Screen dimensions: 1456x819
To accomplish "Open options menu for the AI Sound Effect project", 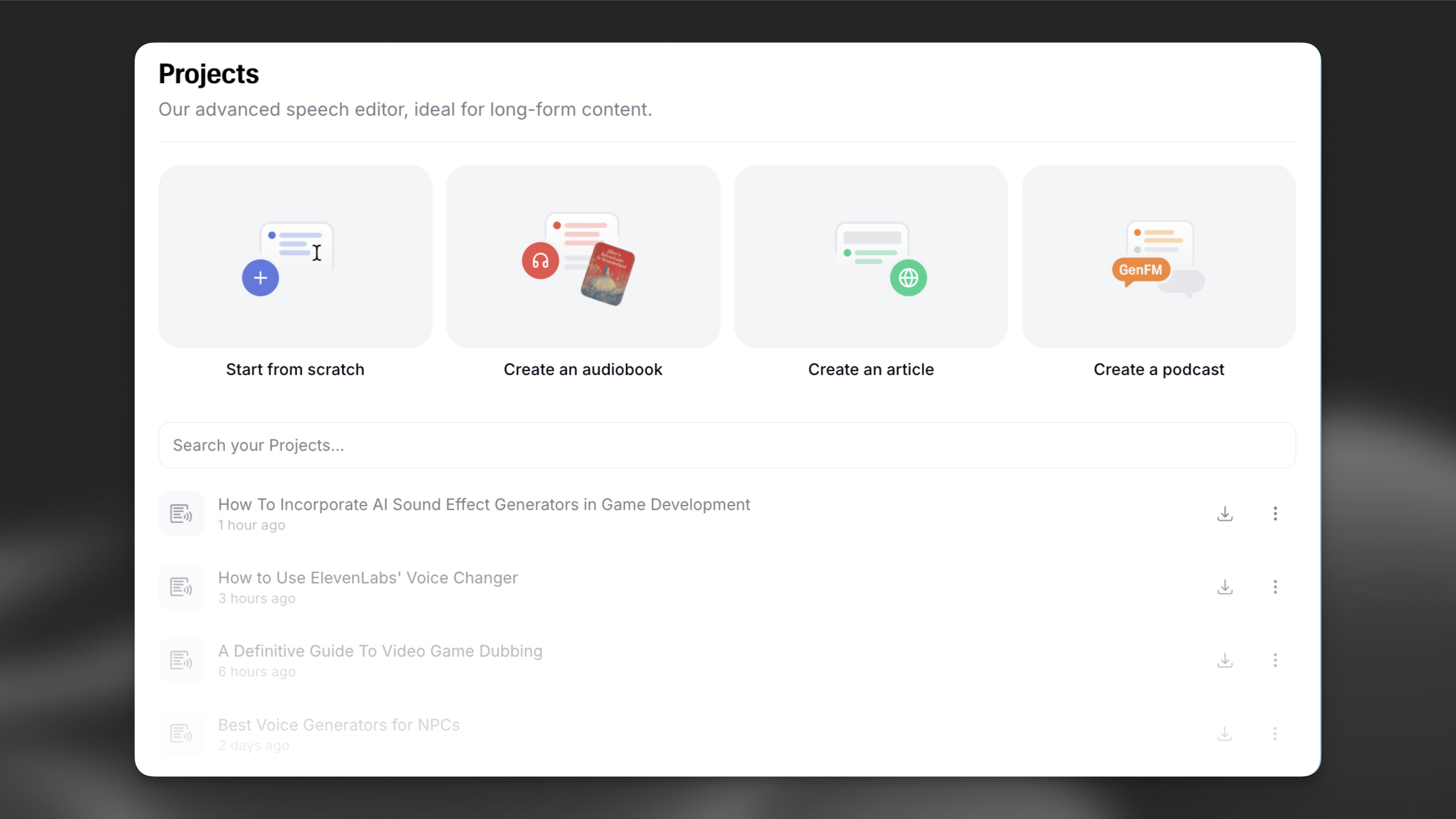I will pyautogui.click(x=1275, y=513).
